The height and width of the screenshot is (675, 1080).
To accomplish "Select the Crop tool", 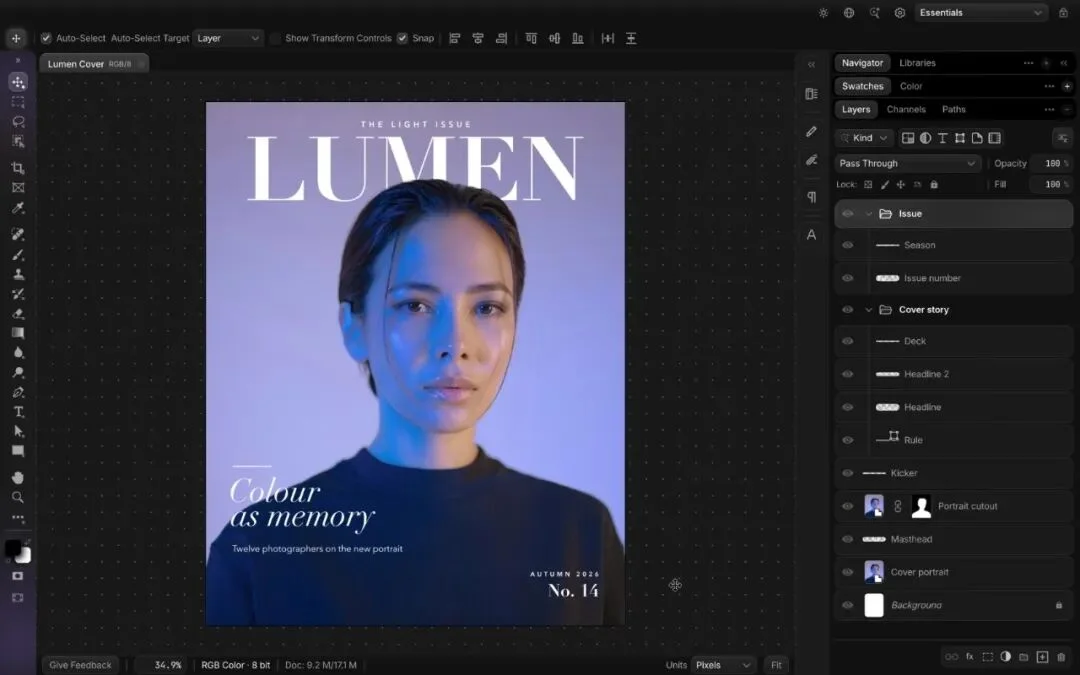I will (x=18, y=168).
